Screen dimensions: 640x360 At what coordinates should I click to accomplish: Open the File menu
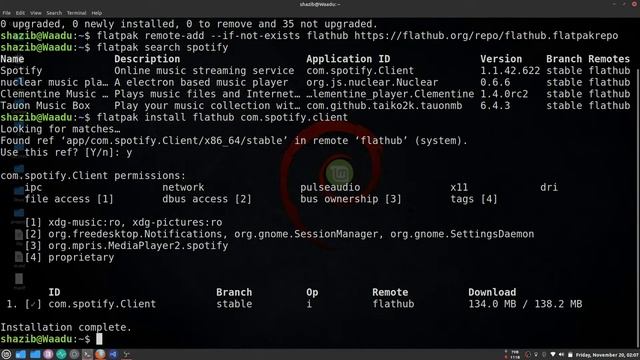pyautogui.click(x=7, y=13)
